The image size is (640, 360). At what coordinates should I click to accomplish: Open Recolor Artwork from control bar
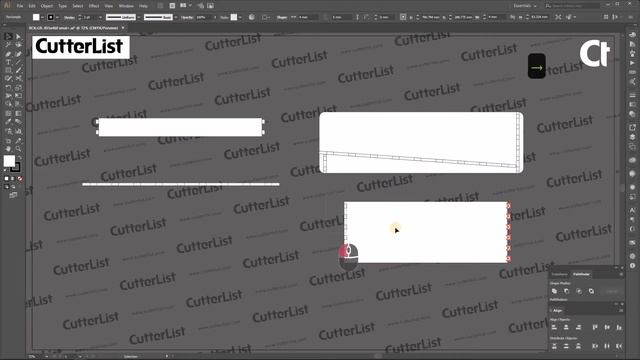click(x=251, y=17)
